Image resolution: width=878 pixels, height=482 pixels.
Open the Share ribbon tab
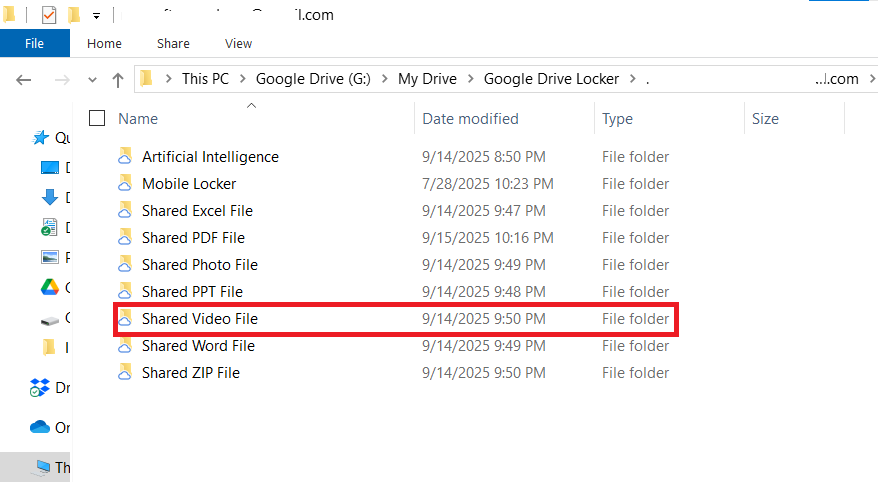[x=173, y=43]
